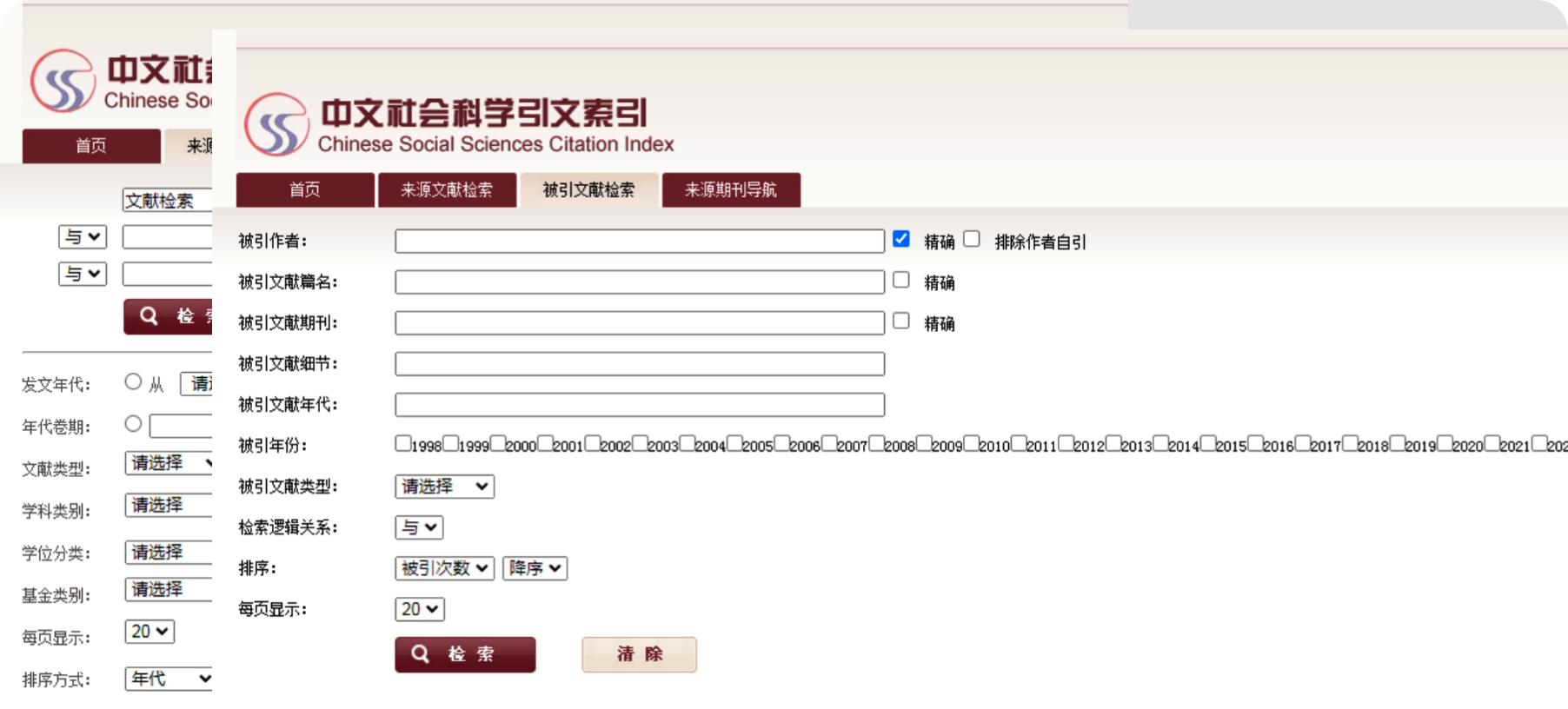
Task: Check the 精确 box for 被引作者
Action: point(901,239)
